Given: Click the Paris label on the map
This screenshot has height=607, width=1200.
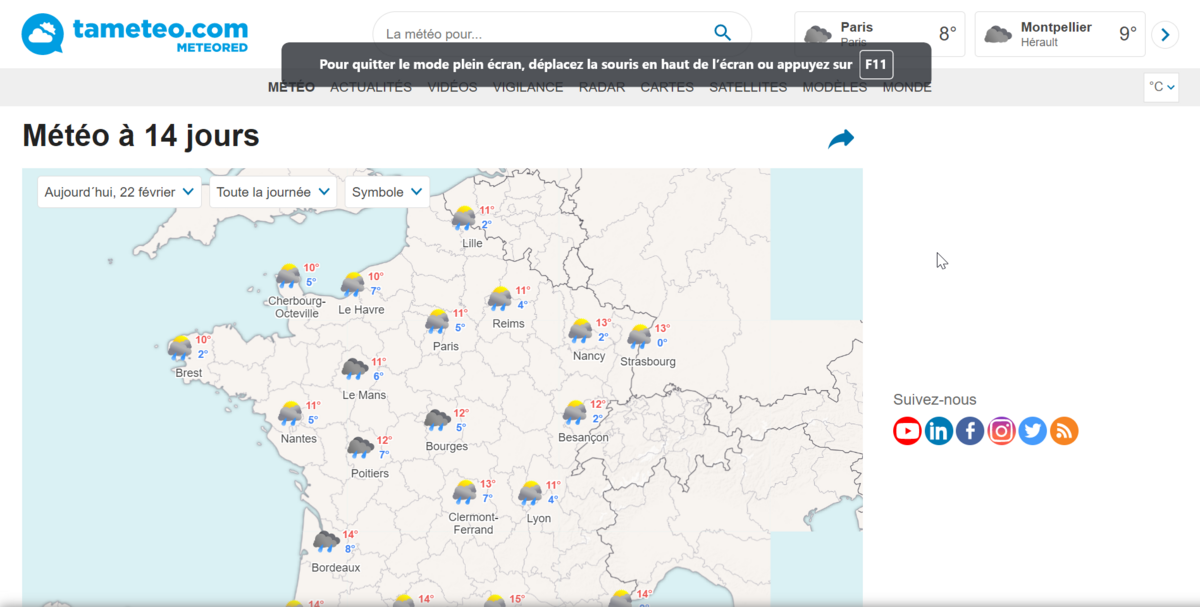Looking at the screenshot, I should 446,346.
